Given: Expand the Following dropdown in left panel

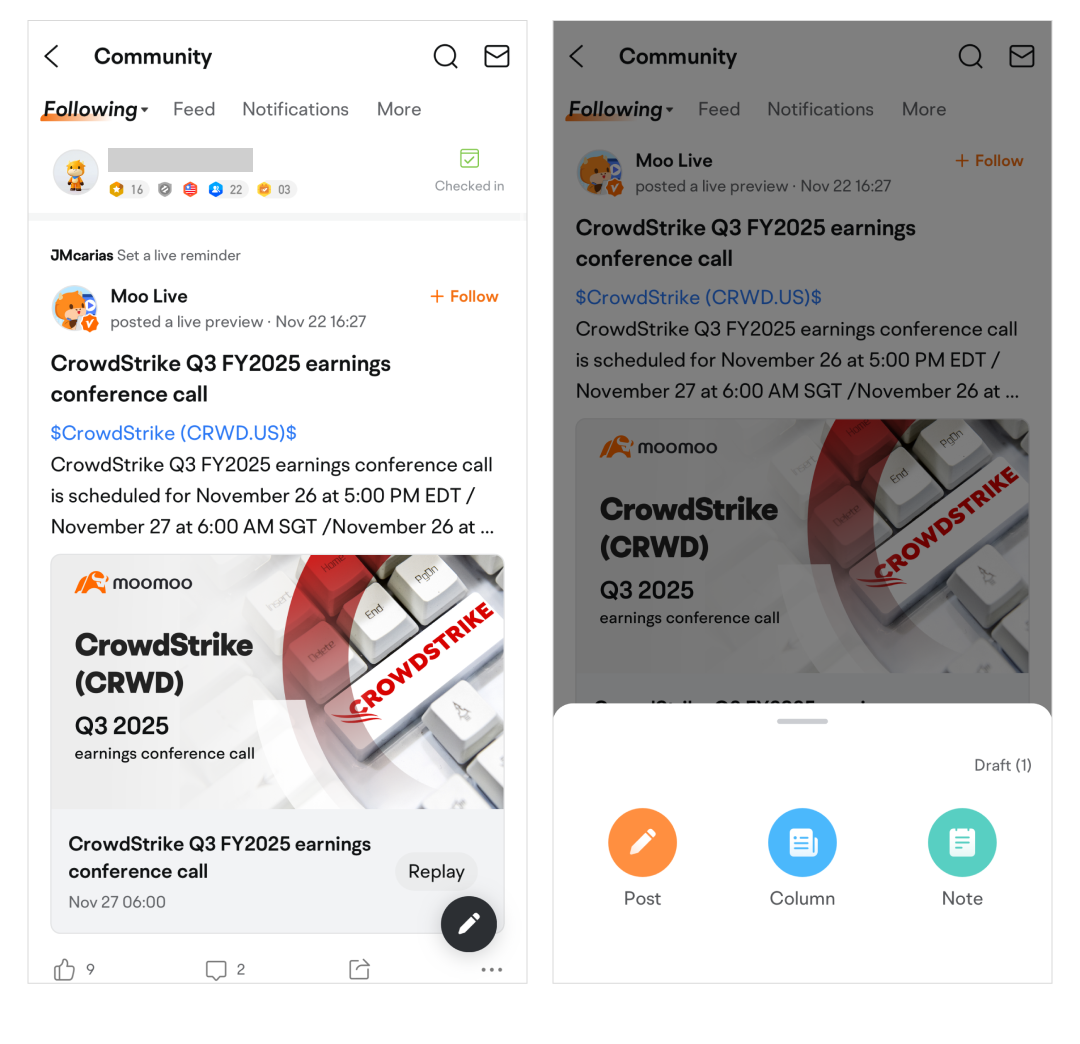Looking at the screenshot, I should [x=96, y=109].
